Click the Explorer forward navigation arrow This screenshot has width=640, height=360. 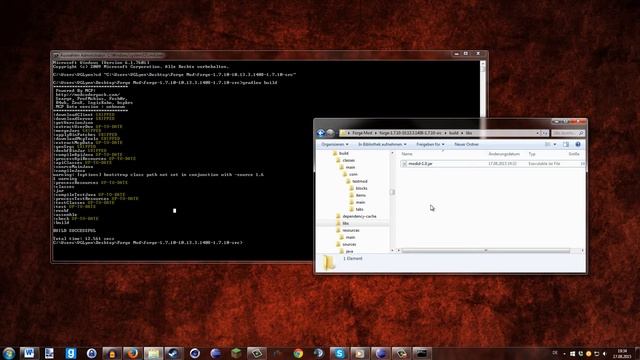click(330, 133)
